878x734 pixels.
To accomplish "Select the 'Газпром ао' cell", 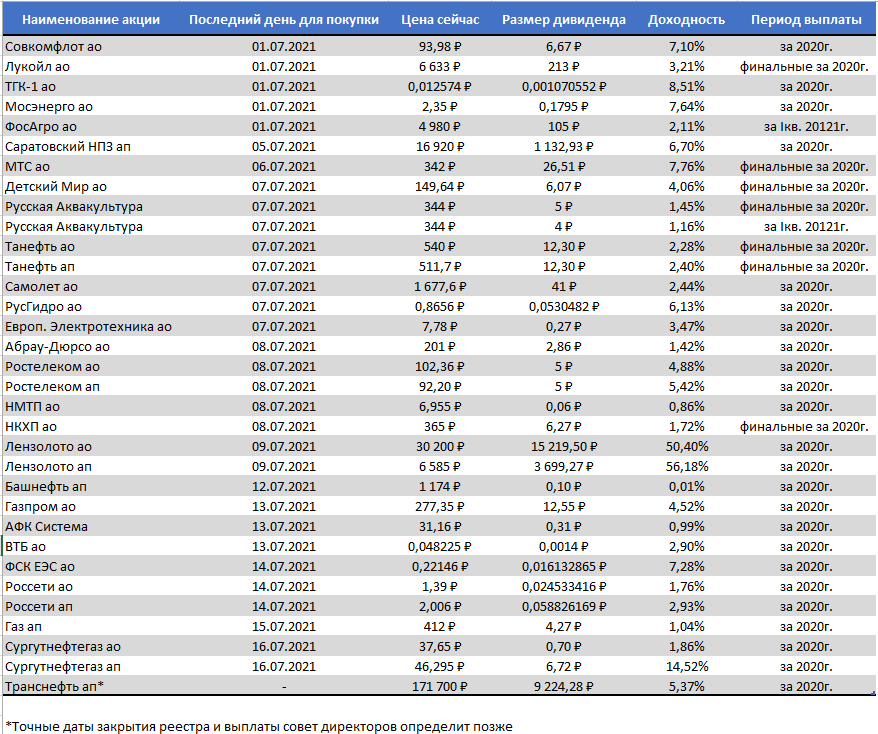I will tap(40, 507).
